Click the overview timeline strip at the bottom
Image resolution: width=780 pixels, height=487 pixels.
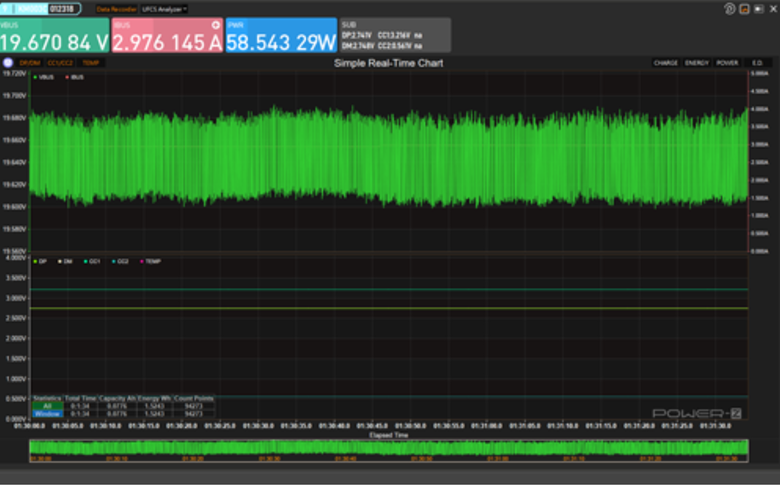pos(389,450)
